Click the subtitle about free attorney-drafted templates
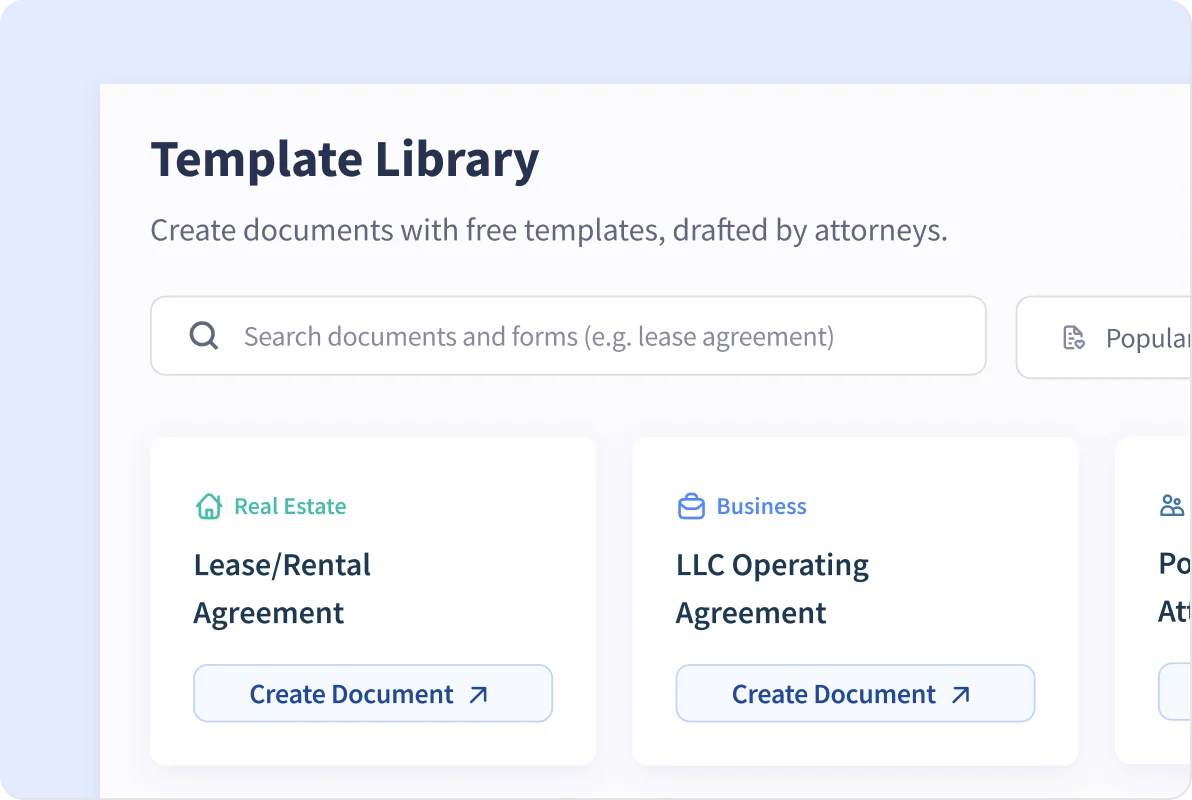The width and height of the screenshot is (1192, 800). (548, 231)
